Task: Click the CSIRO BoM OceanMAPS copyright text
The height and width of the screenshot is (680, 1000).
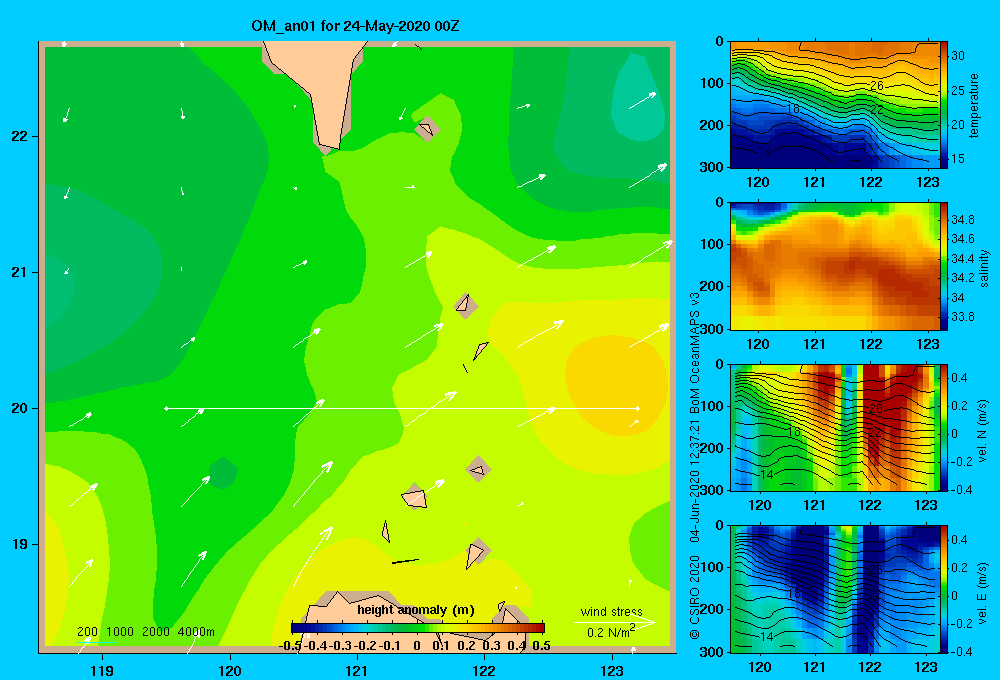Action: pos(695,466)
